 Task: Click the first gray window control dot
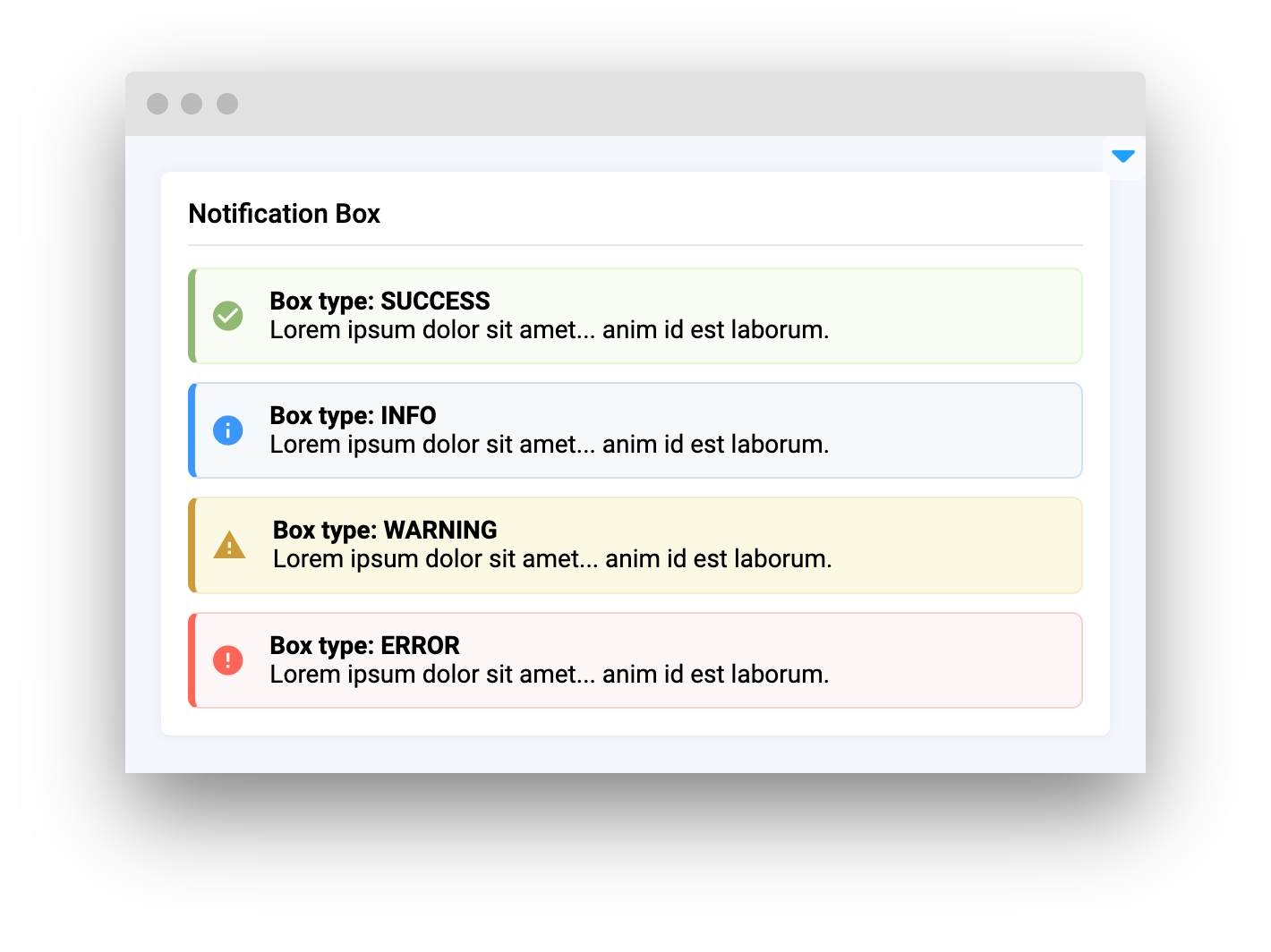(158, 104)
